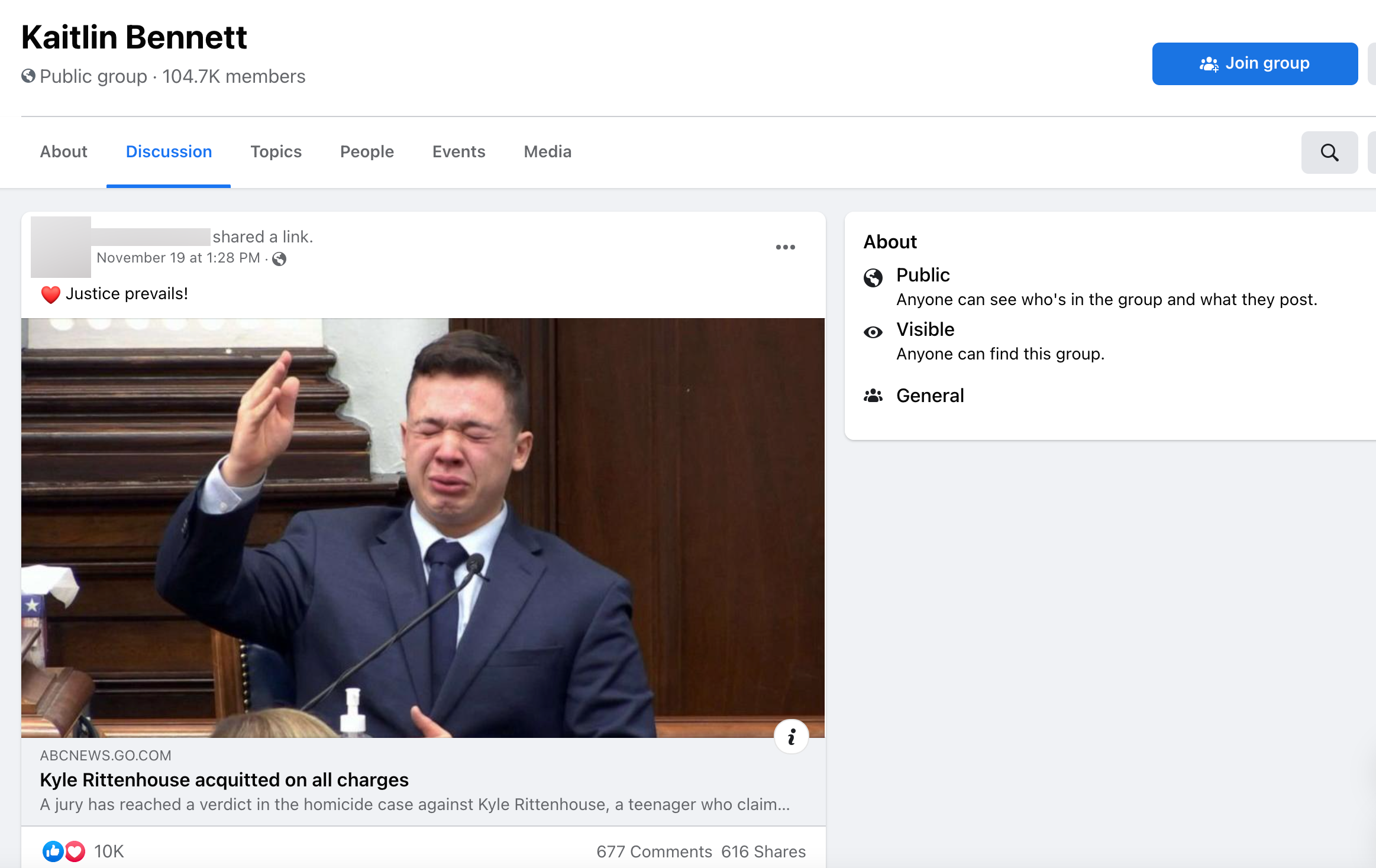Screen dimensions: 1376x868
Task: Open the group search icon
Action: [x=1329, y=152]
